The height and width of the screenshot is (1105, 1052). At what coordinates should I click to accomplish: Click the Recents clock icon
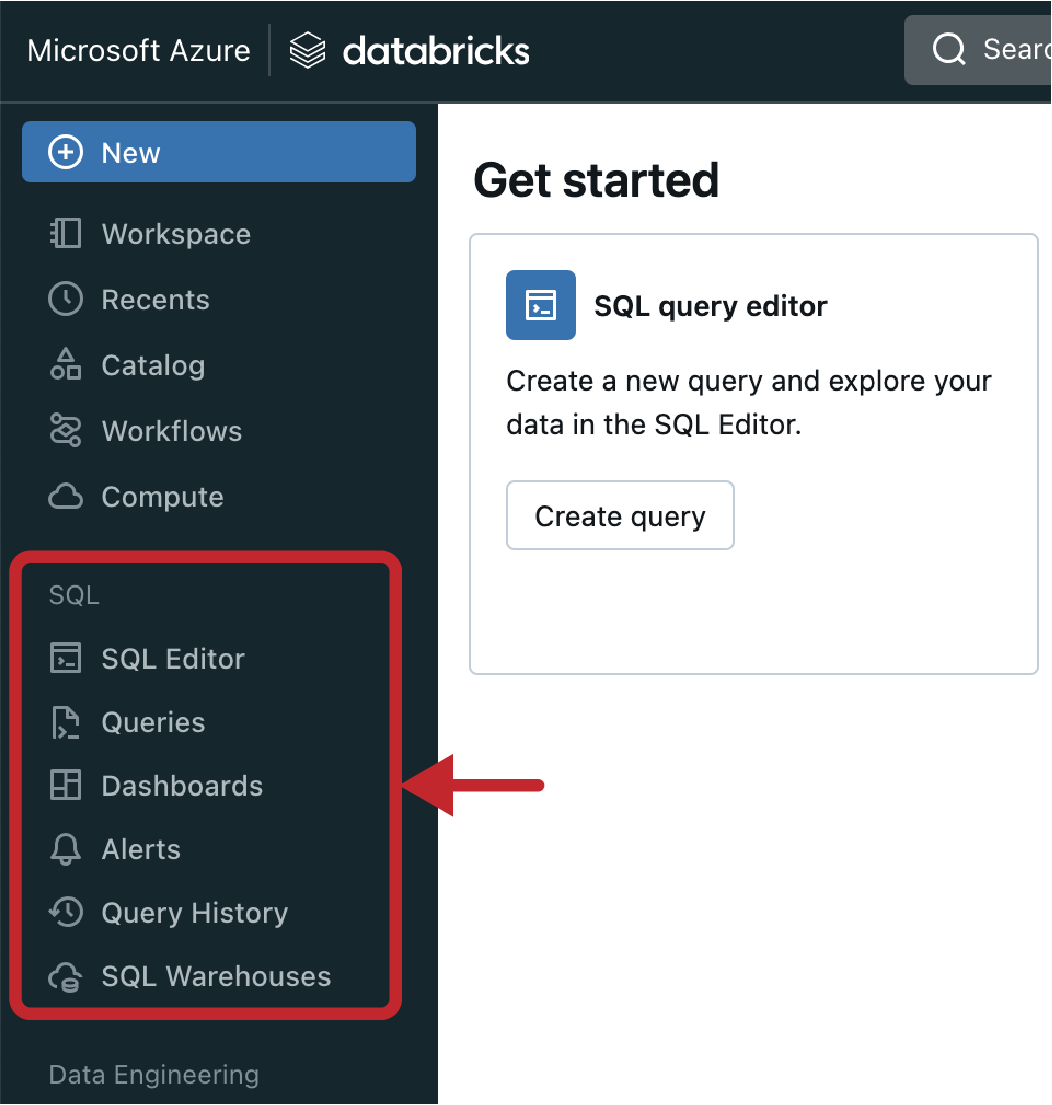click(65, 299)
